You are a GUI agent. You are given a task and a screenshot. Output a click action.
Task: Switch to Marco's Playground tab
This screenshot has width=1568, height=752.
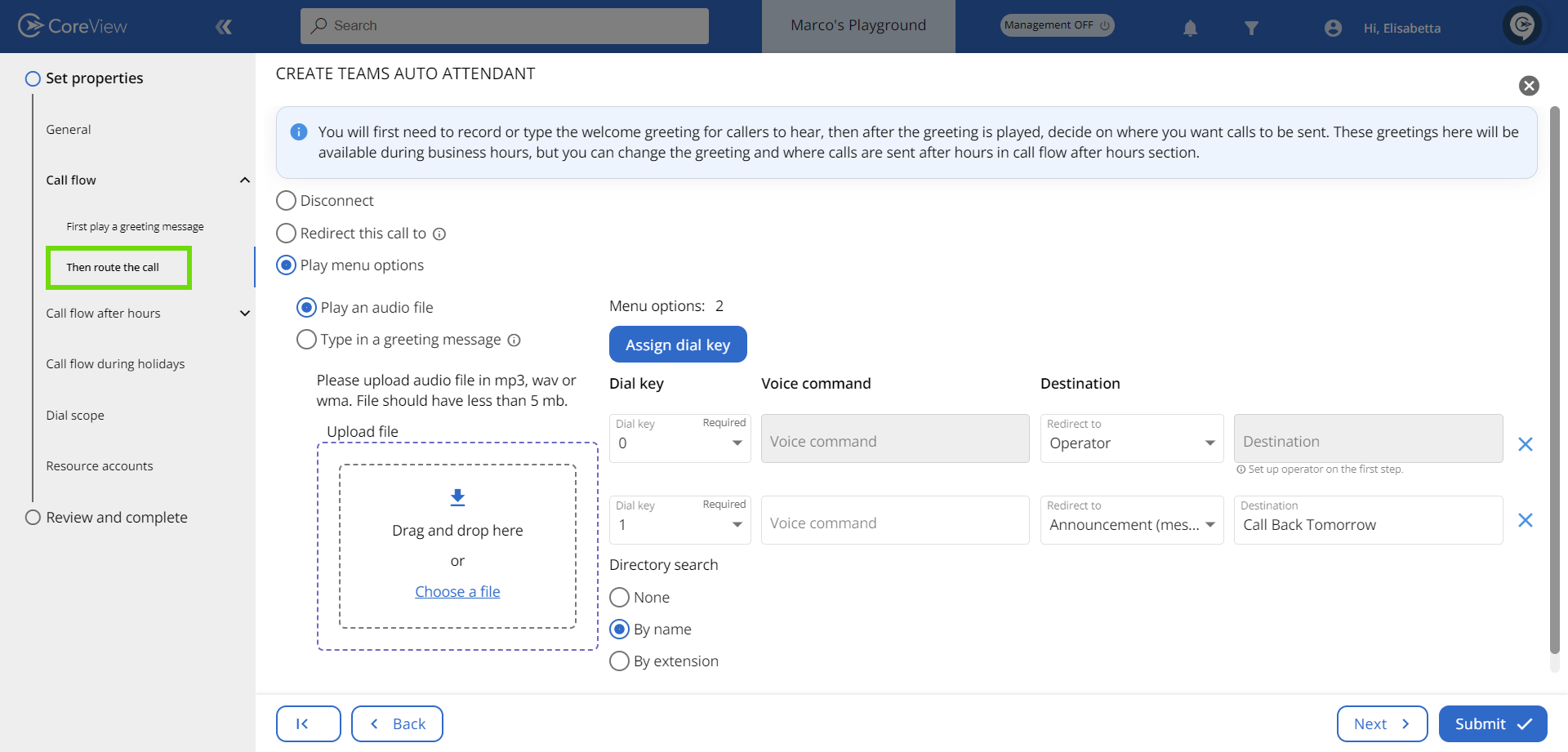point(858,26)
